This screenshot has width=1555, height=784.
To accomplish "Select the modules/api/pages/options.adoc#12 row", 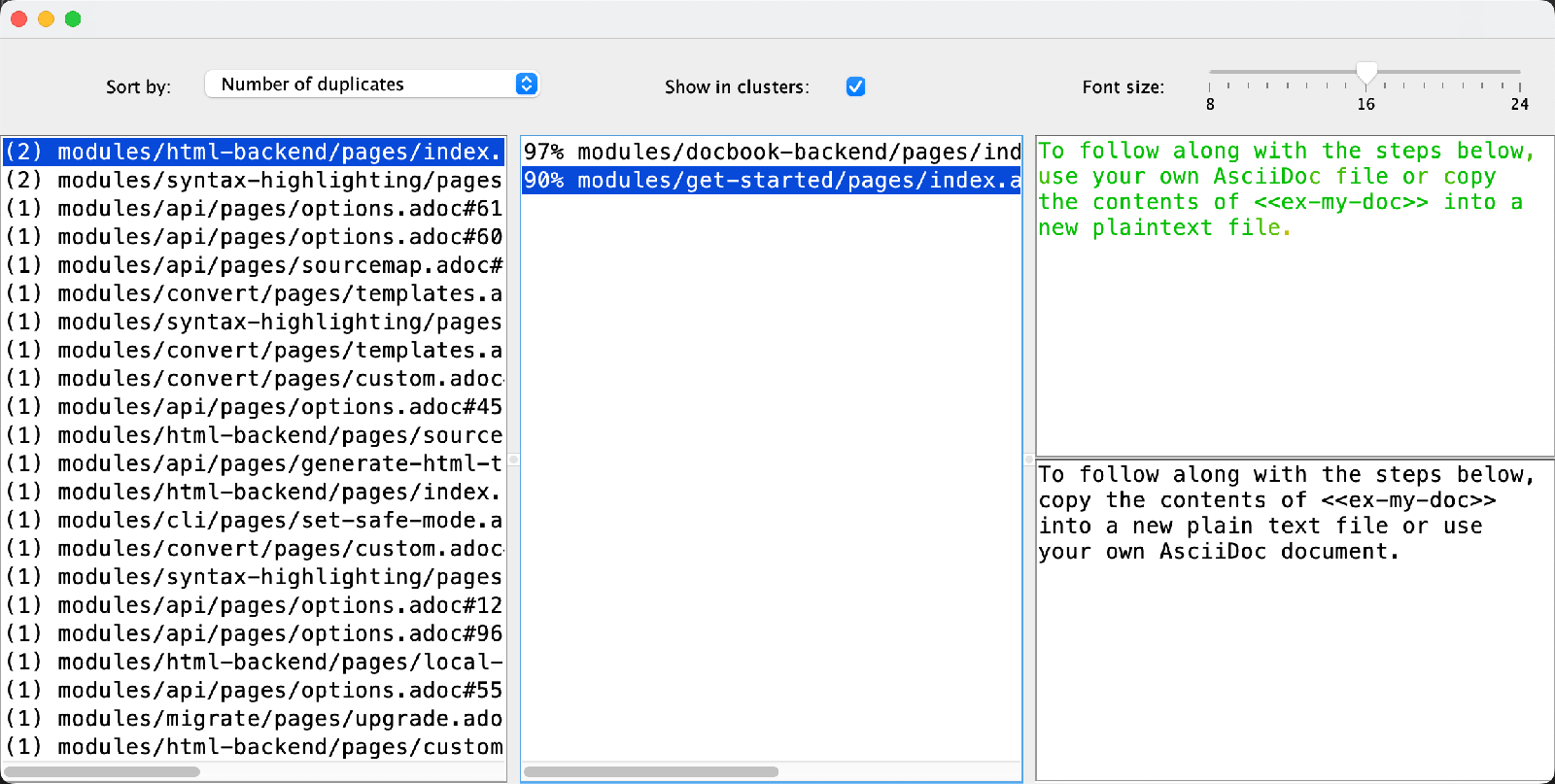I will click(255, 604).
